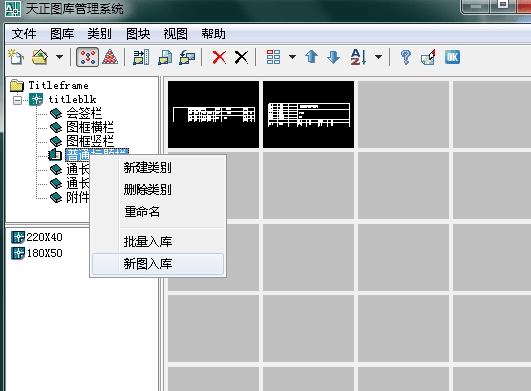531x391 pixels.
Task: Click the blue down arrow icon
Action: 334,57
